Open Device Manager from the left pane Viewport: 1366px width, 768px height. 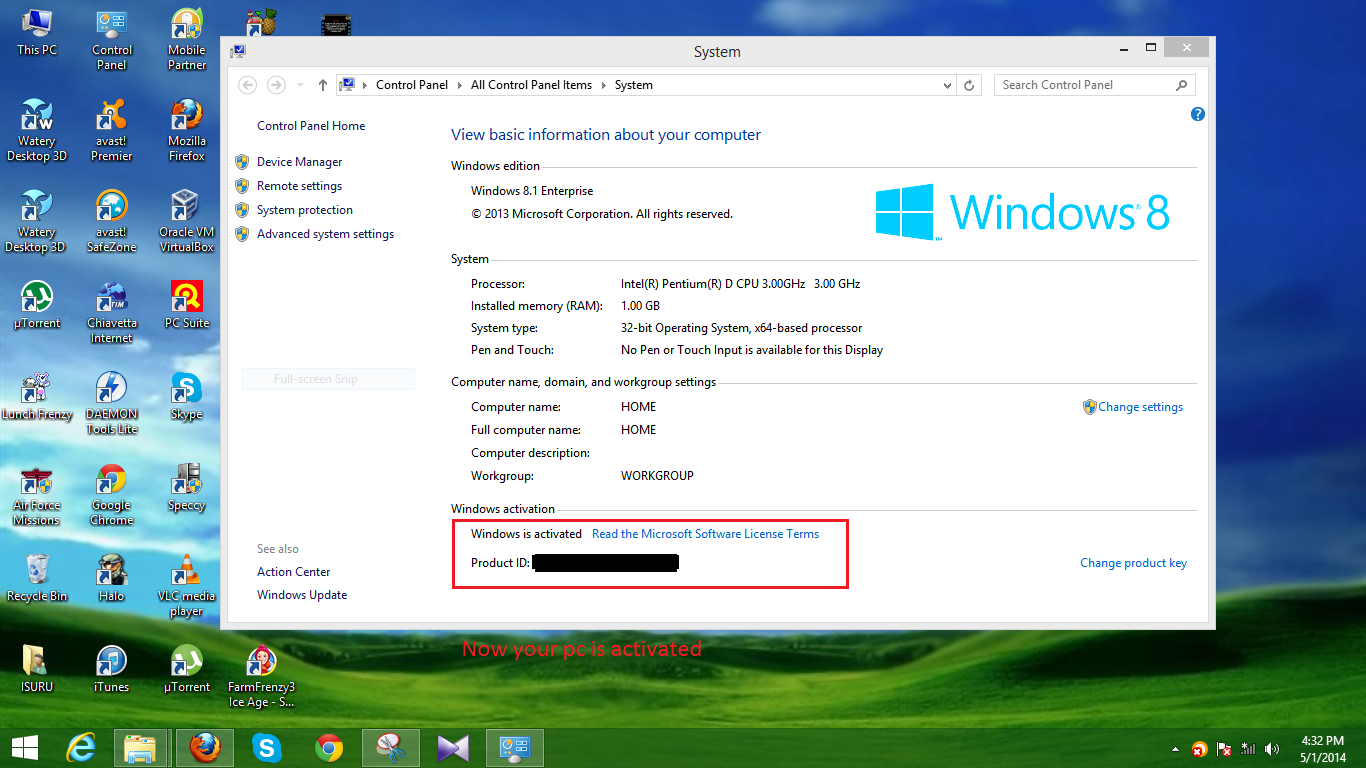click(x=299, y=162)
